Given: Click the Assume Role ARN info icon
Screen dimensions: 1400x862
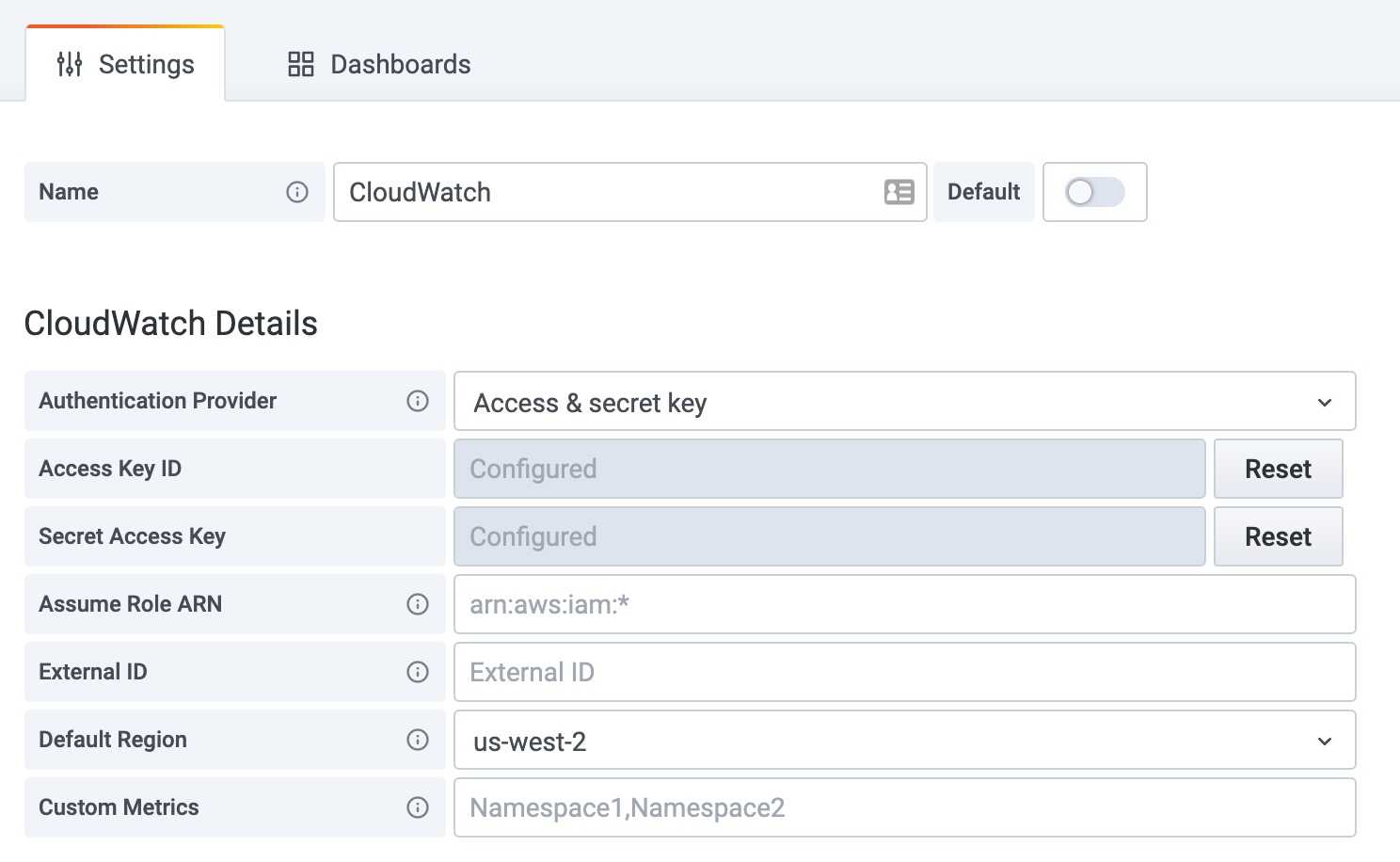Looking at the screenshot, I should point(418,604).
